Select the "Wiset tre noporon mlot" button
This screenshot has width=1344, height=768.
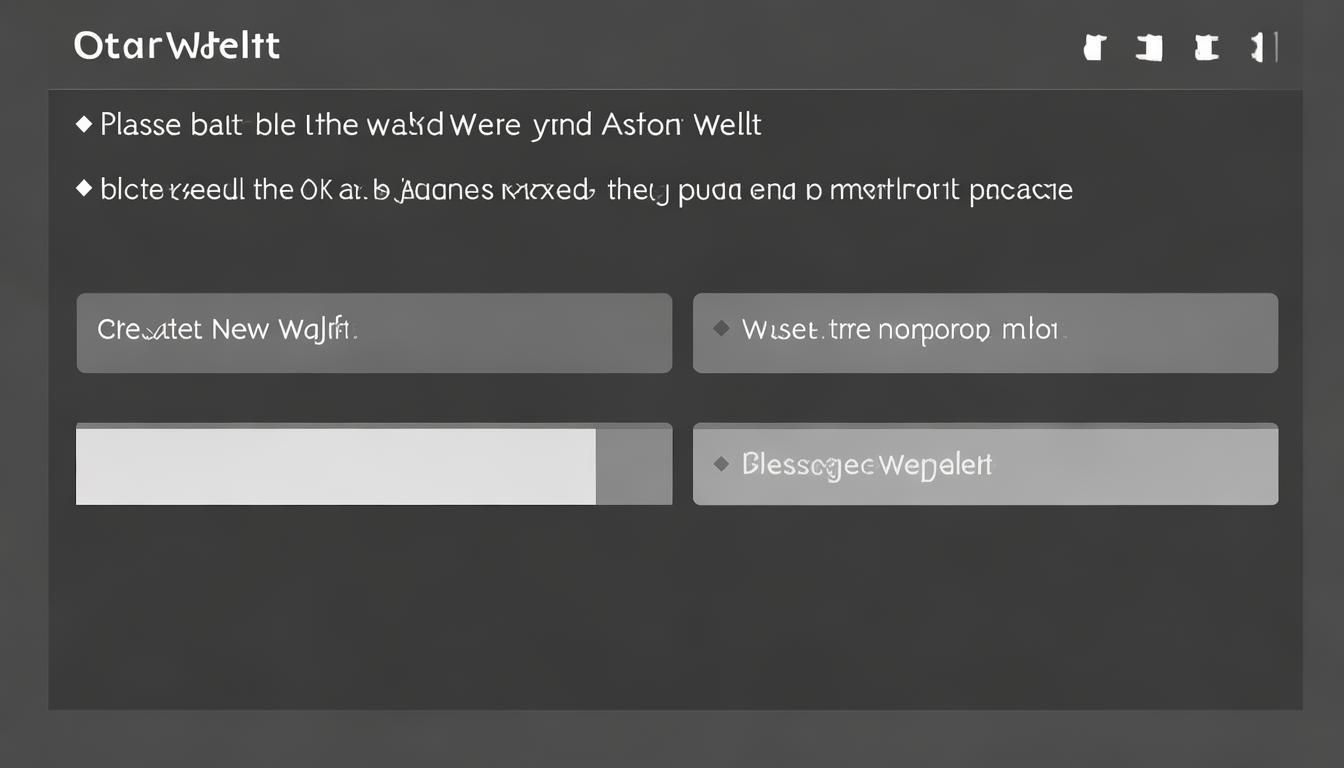pos(985,333)
